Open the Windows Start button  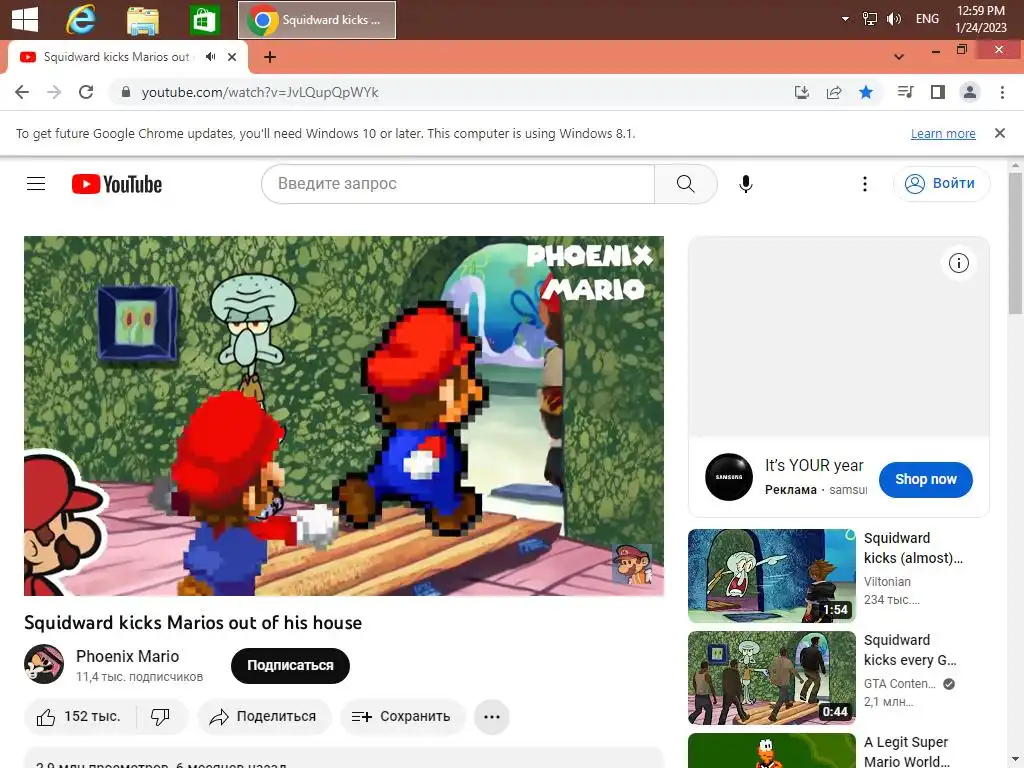coord(25,20)
